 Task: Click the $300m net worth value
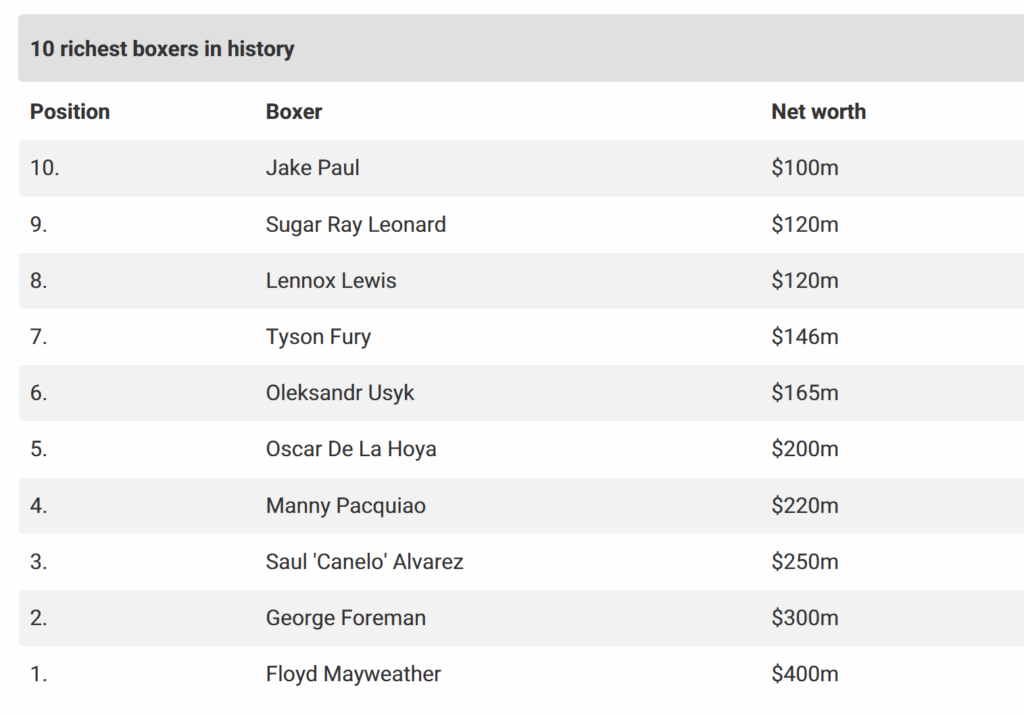pos(804,618)
